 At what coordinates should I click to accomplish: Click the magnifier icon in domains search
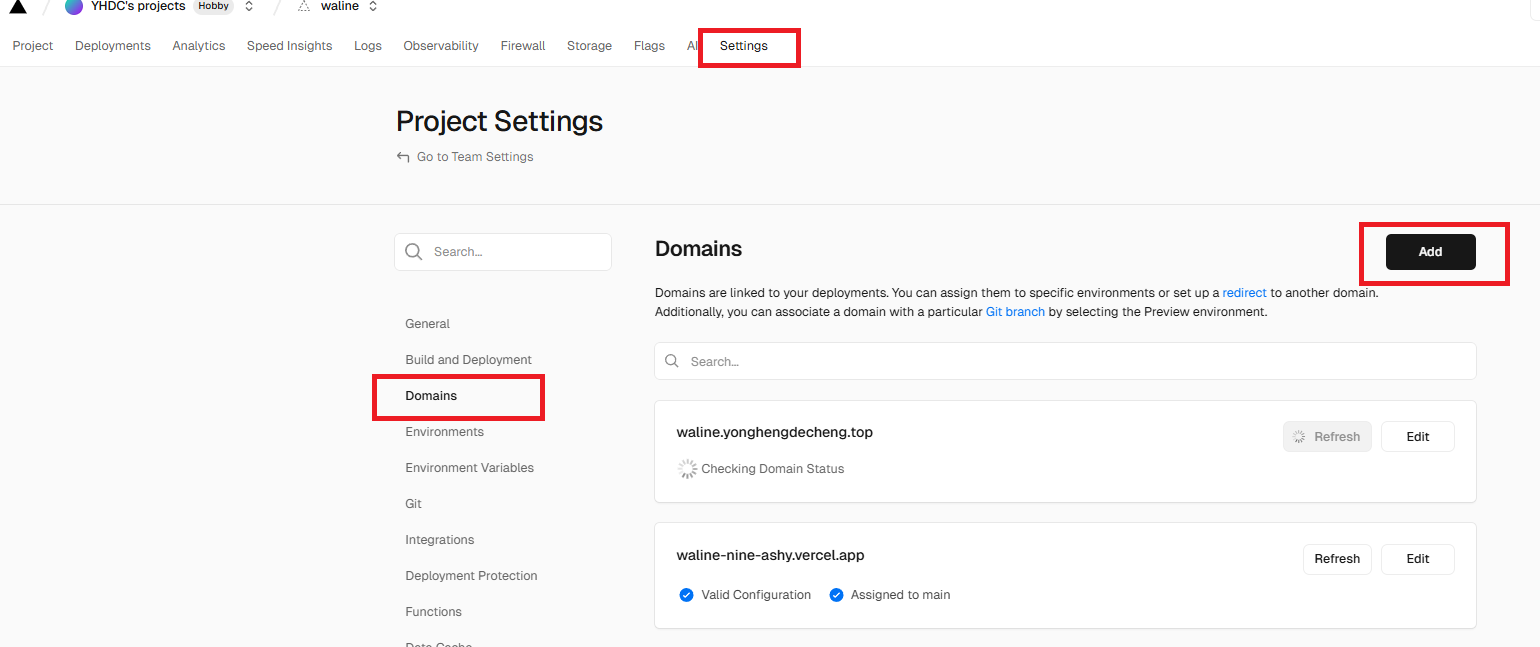[x=672, y=361]
